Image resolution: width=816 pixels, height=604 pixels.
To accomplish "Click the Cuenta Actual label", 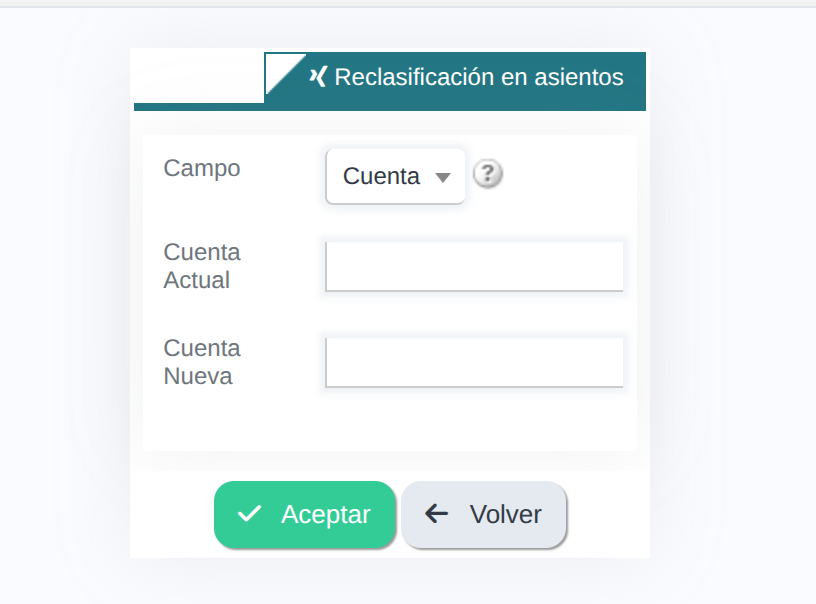I will [x=202, y=266].
